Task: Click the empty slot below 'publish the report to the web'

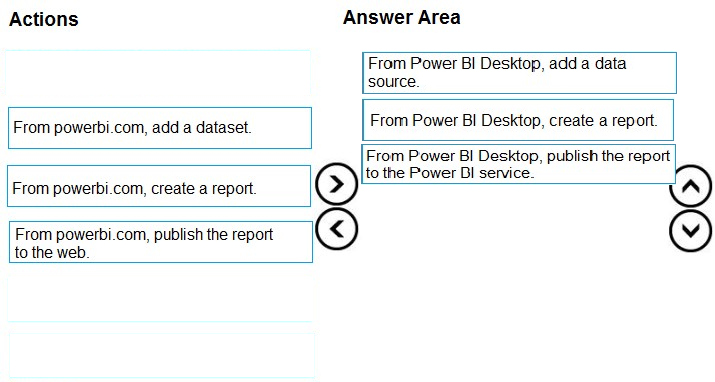Action: tap(160, 299)
